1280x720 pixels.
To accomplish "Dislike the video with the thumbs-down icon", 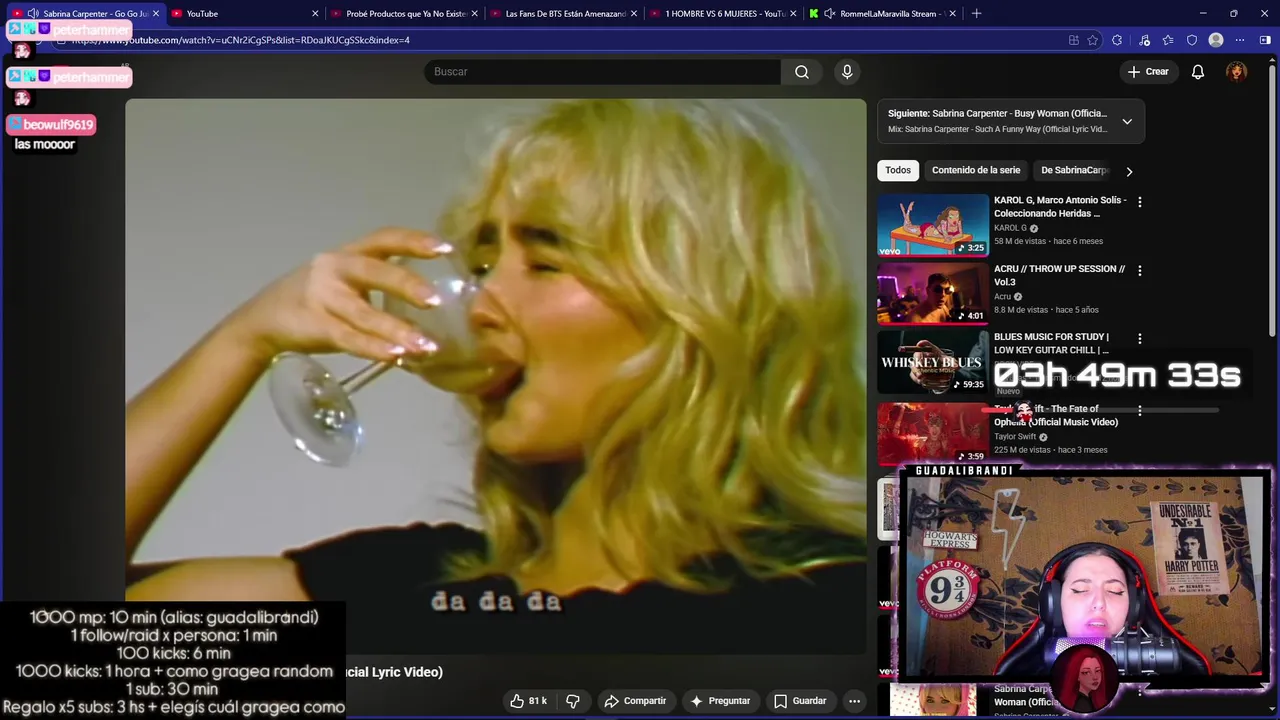I will point(573,701).
